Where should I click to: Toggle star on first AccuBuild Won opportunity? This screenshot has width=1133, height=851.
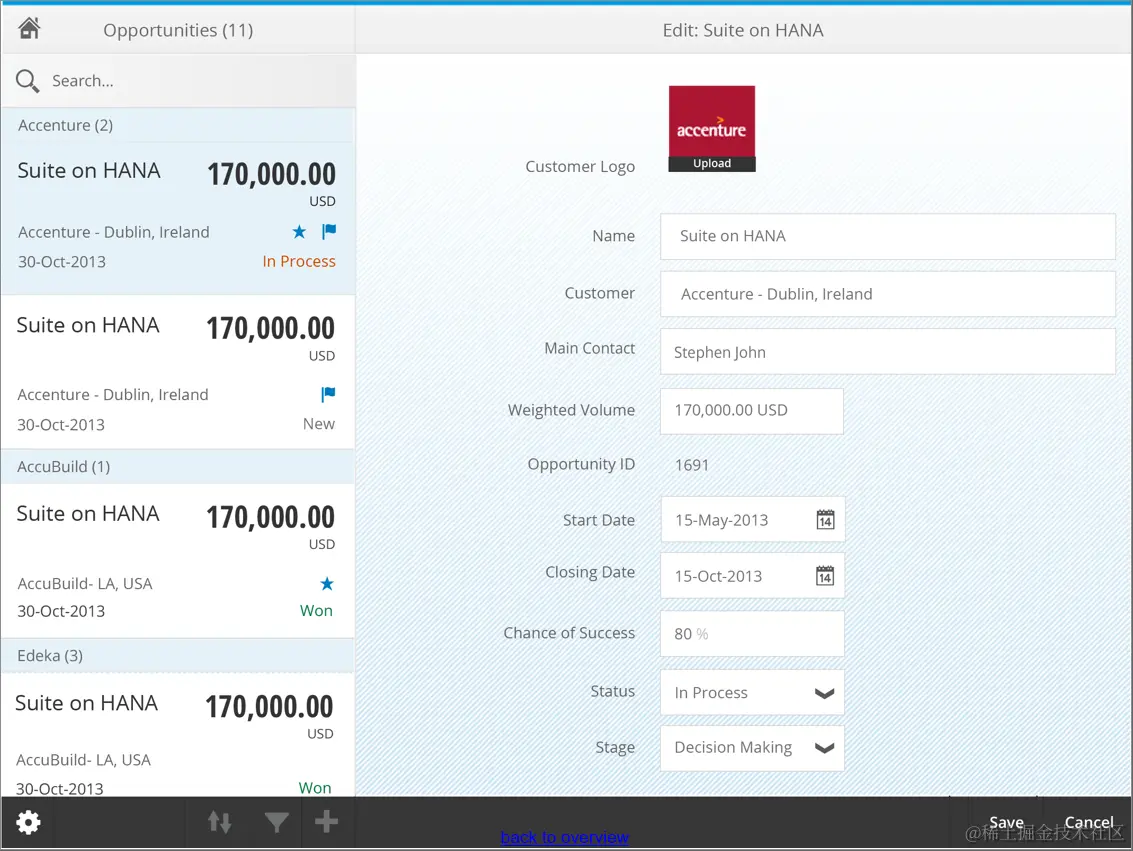tap(327, 584)
